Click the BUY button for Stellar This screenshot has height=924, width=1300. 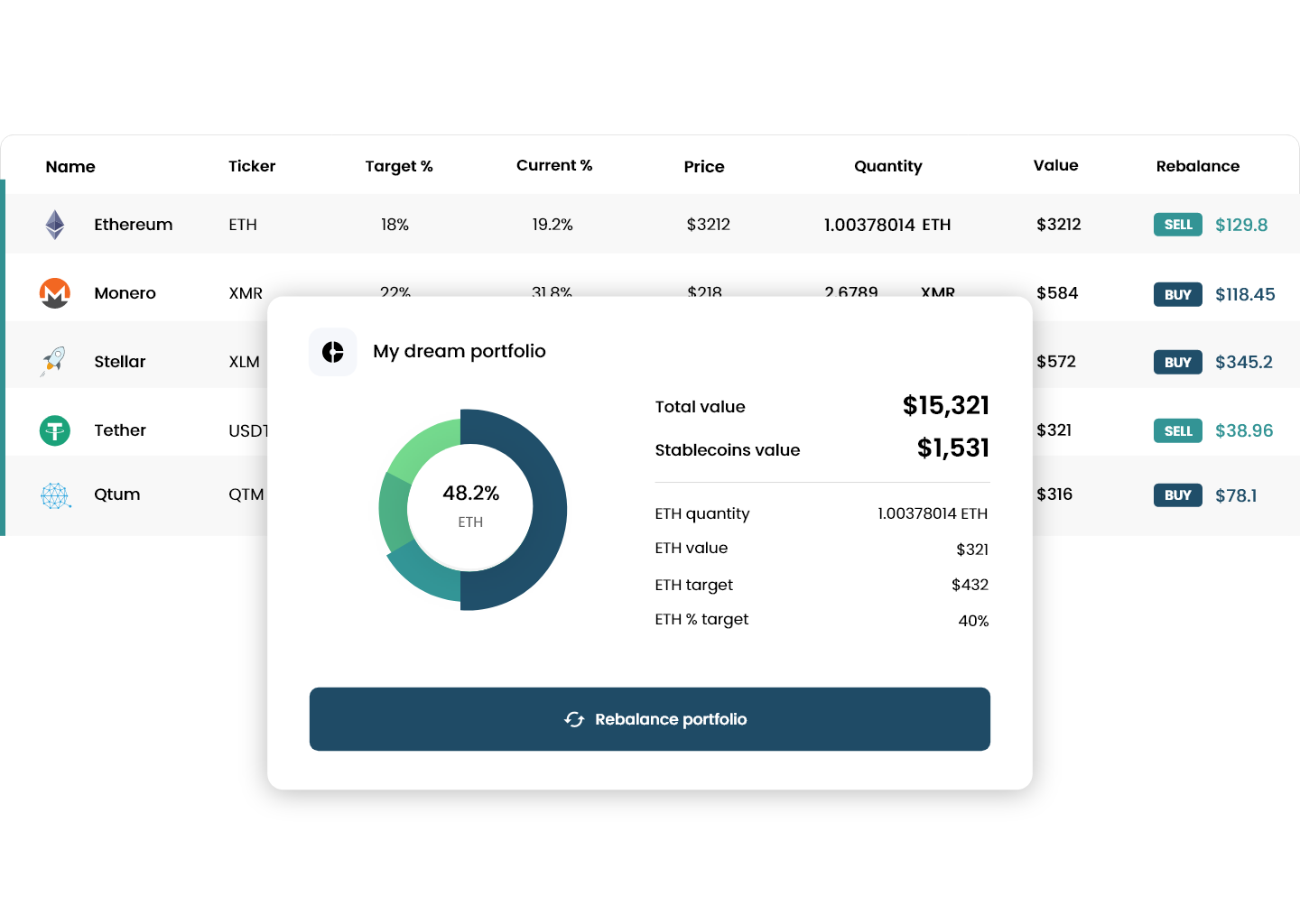1177,362
